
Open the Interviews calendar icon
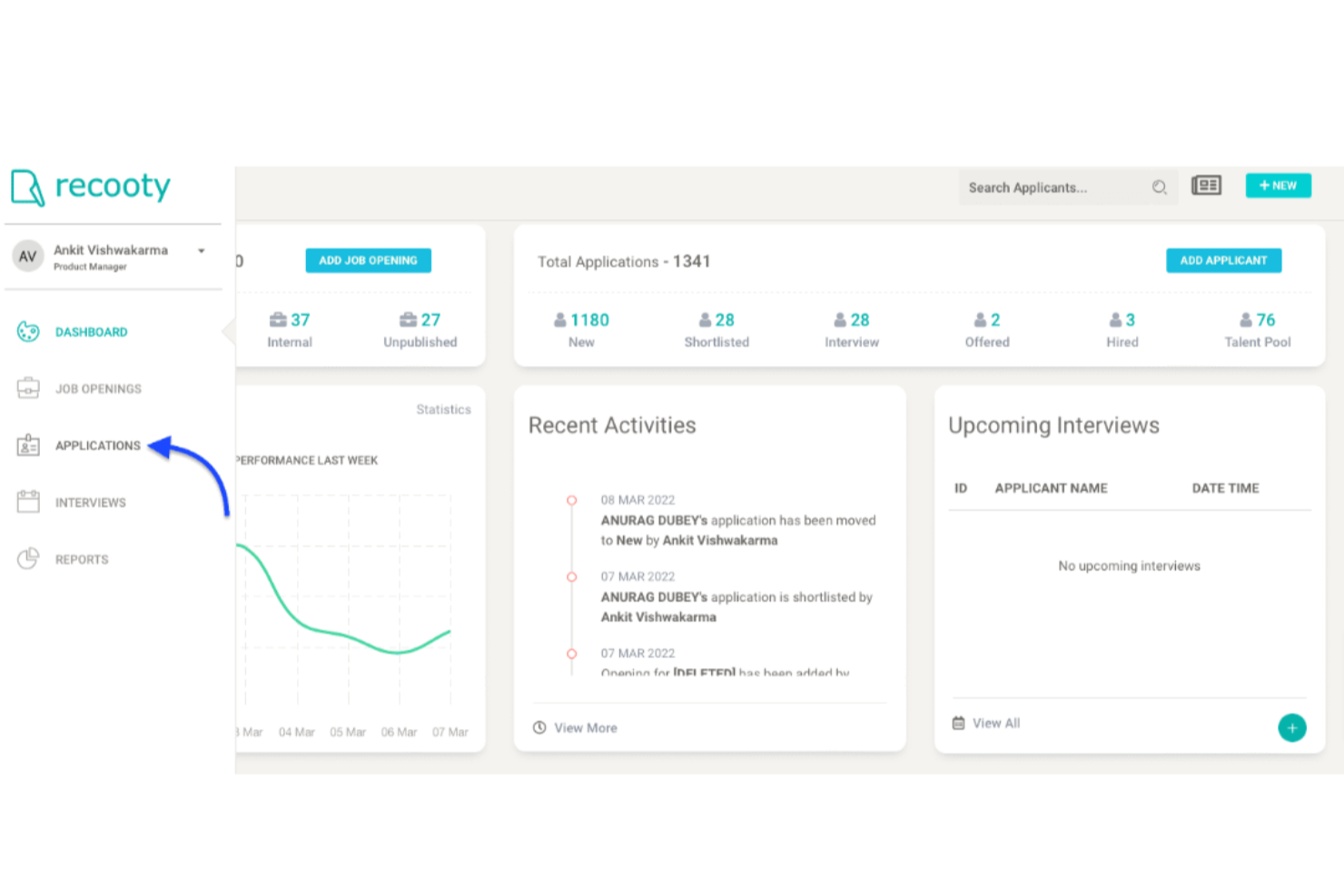click(x=28, y=502)
